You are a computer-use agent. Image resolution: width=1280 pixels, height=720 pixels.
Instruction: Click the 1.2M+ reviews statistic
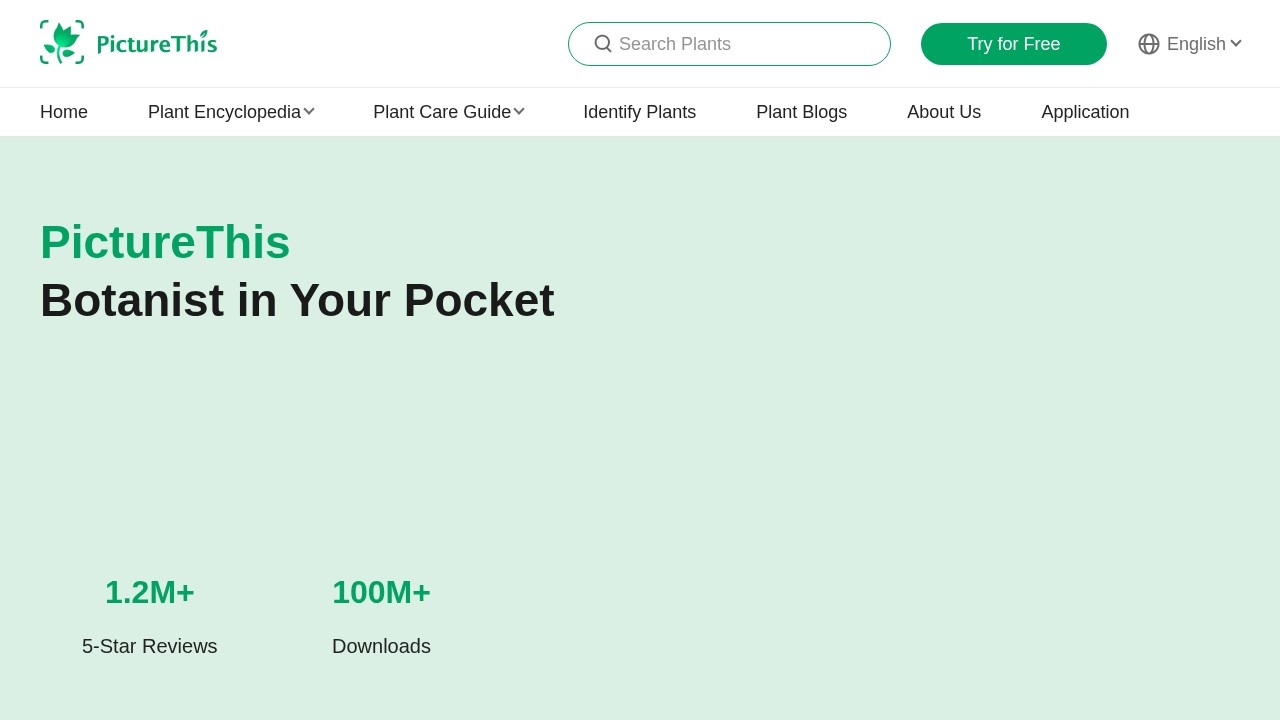point(150,592)
